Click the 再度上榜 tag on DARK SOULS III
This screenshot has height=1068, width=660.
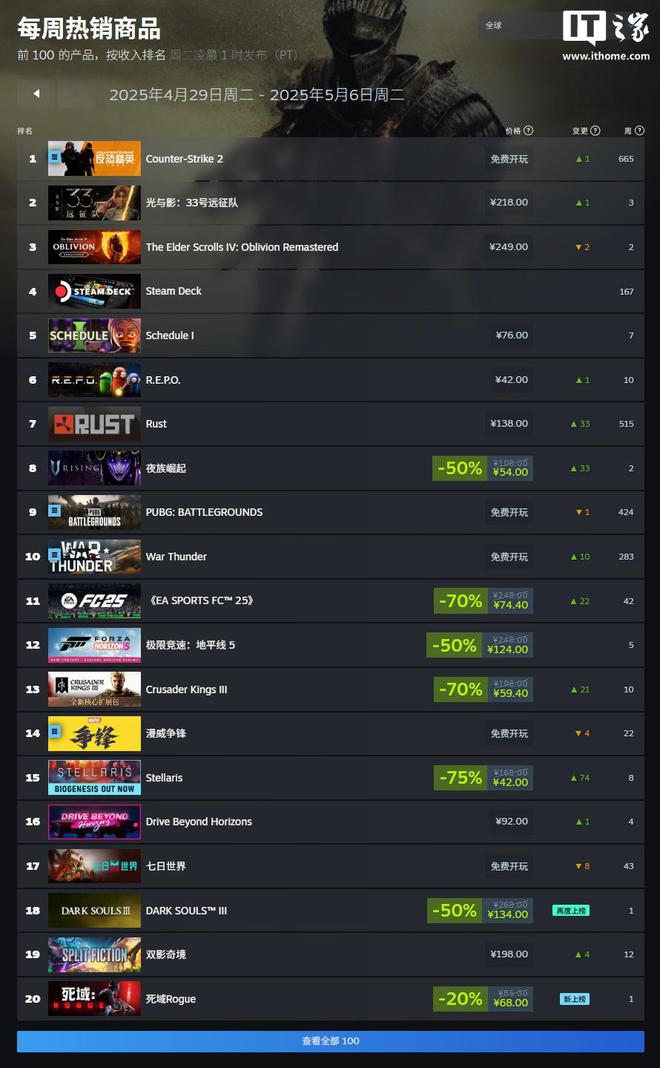click(571, 911)
